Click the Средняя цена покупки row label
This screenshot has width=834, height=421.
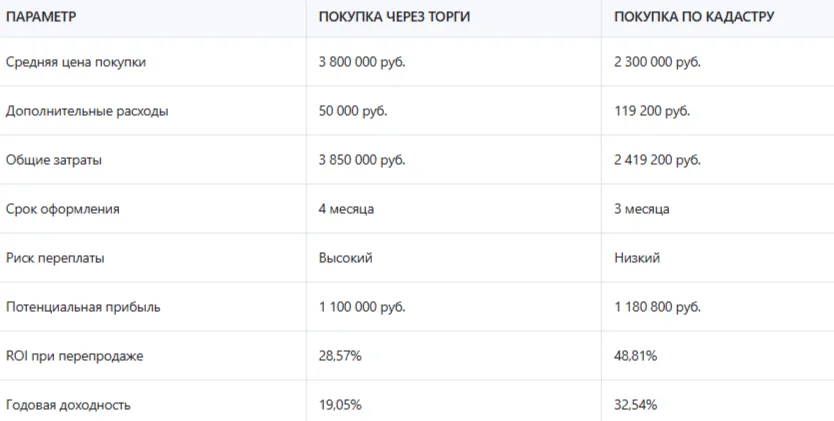point(76,62)
